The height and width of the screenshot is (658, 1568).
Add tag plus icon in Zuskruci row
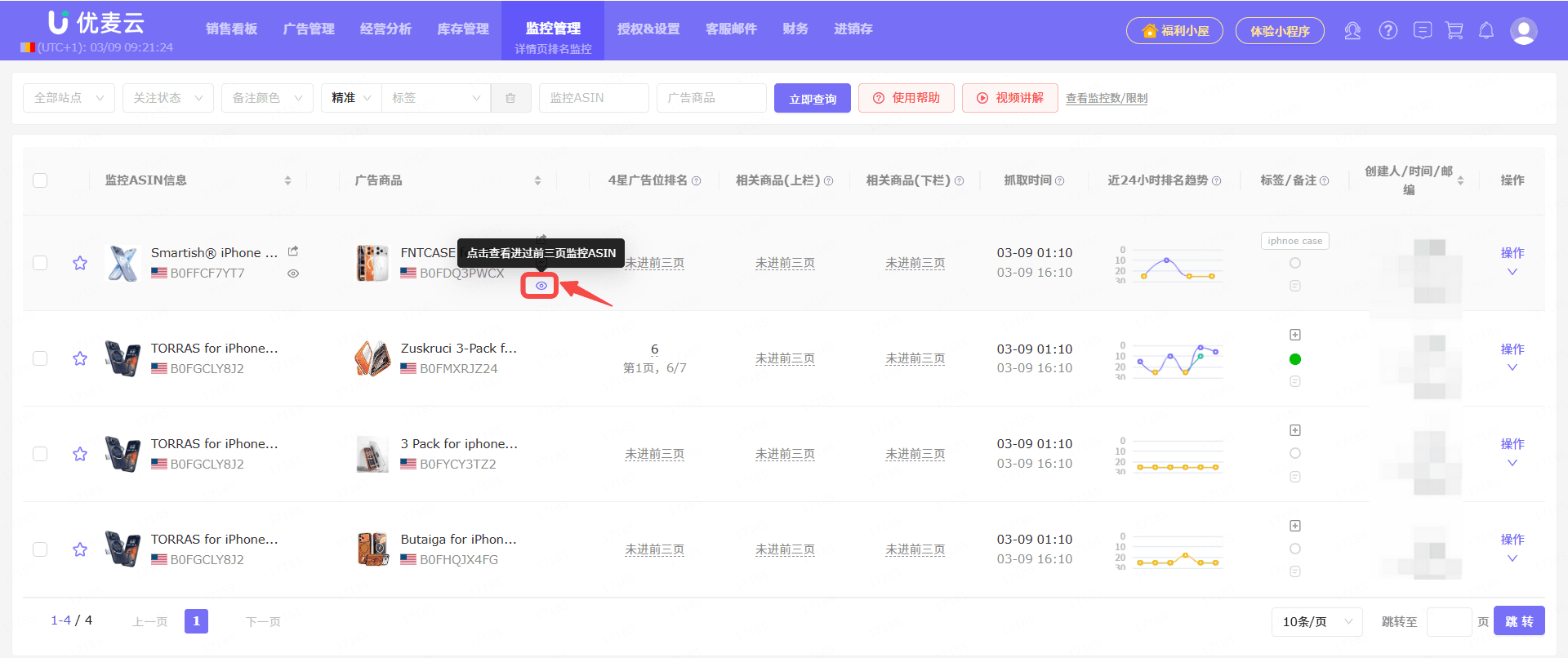point(1295,335)
